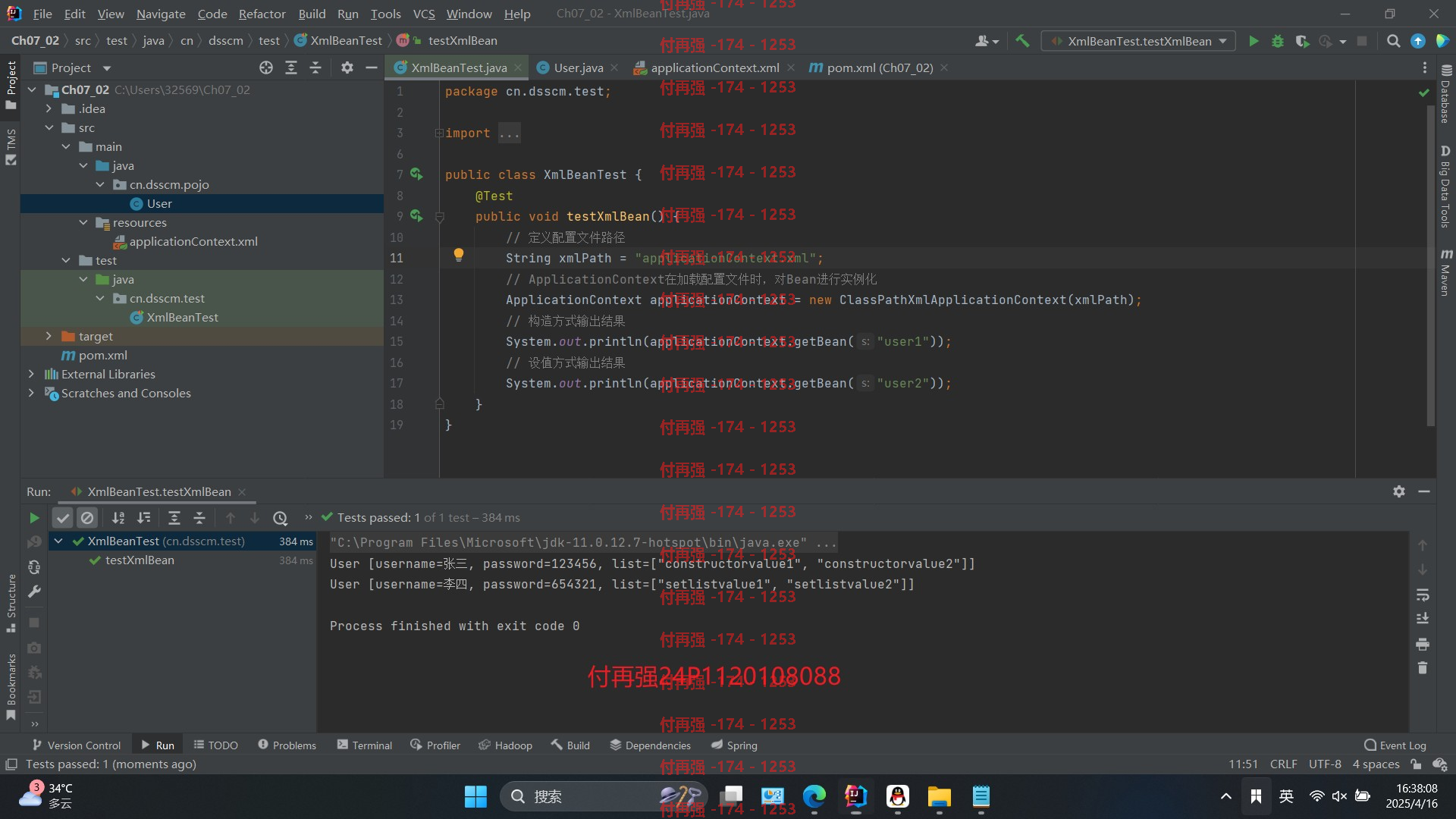Collapse all test results in Run panel
The height and width of the screenshot is (819, 1456).
pos(199,518)
